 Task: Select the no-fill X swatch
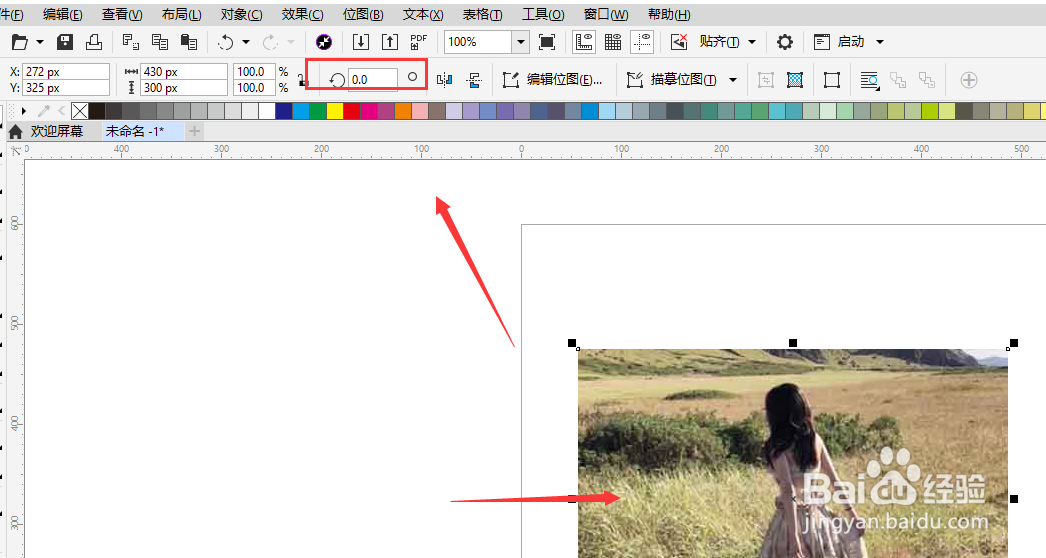79,111
